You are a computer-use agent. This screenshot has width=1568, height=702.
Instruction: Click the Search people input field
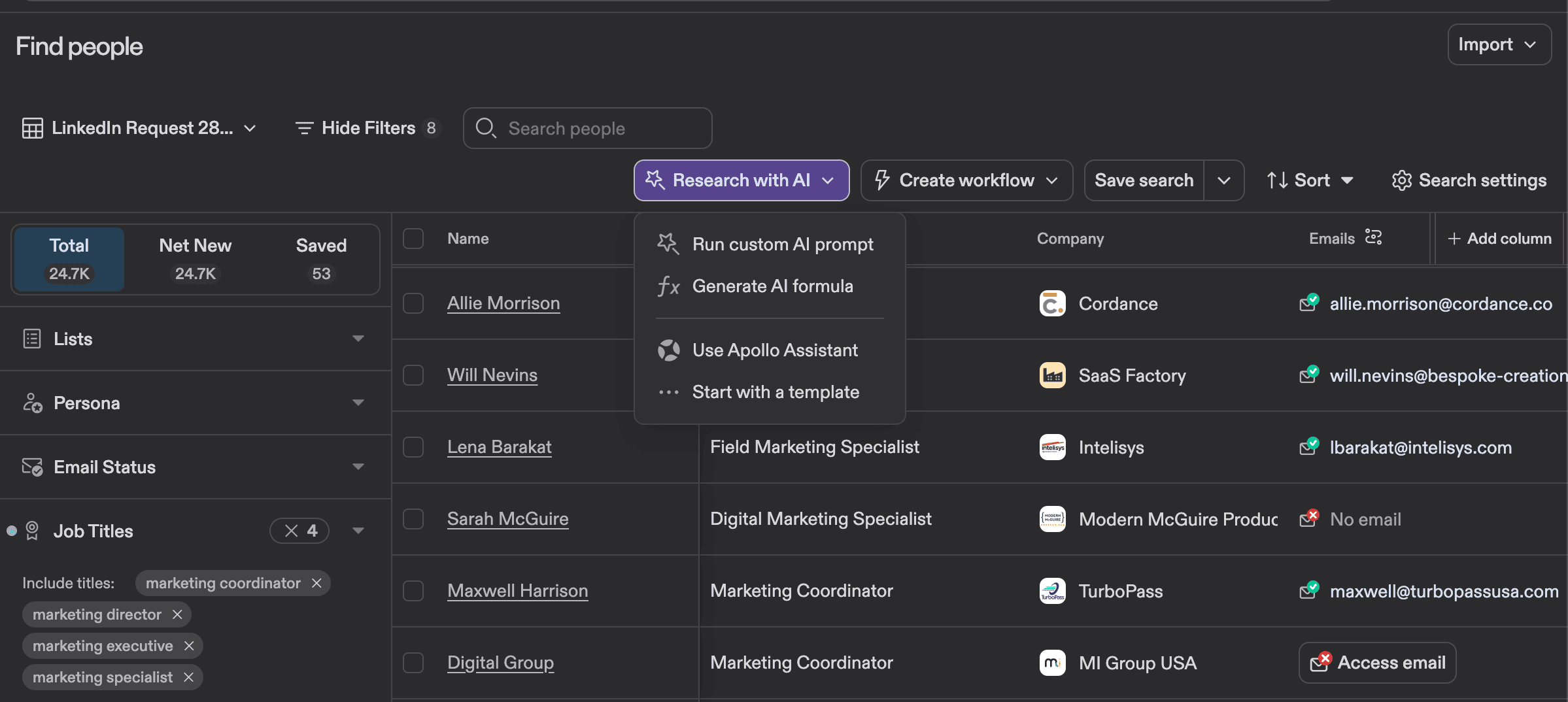pos(587,128)
